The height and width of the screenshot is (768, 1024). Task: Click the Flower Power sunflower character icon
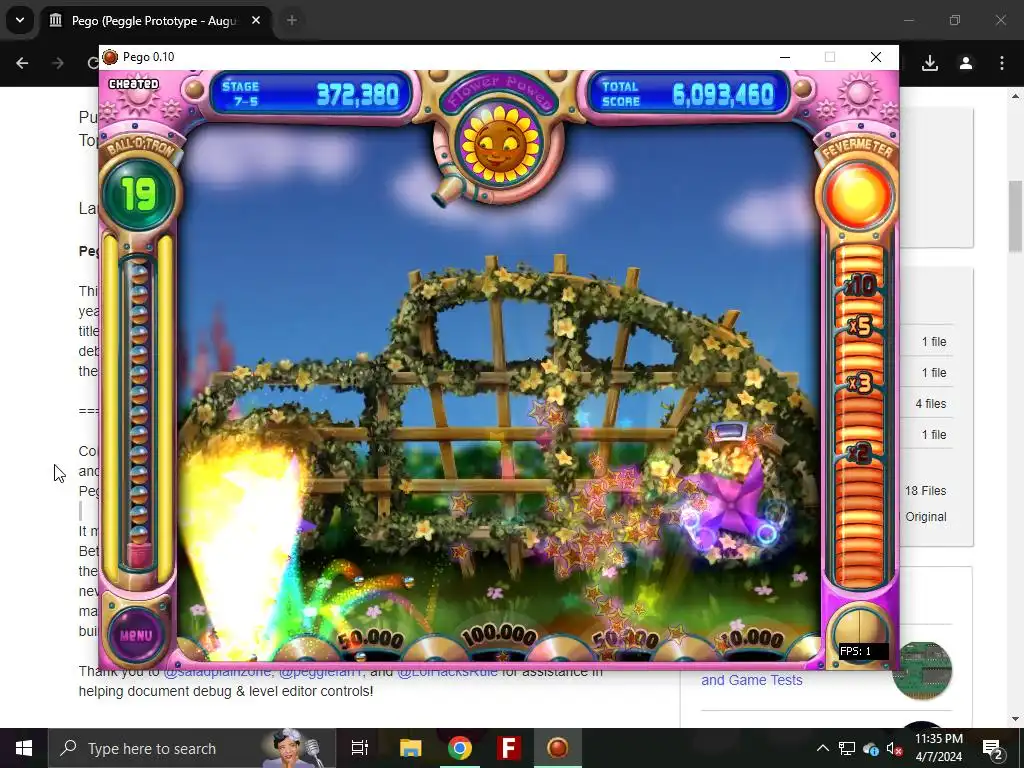[500, 144]
